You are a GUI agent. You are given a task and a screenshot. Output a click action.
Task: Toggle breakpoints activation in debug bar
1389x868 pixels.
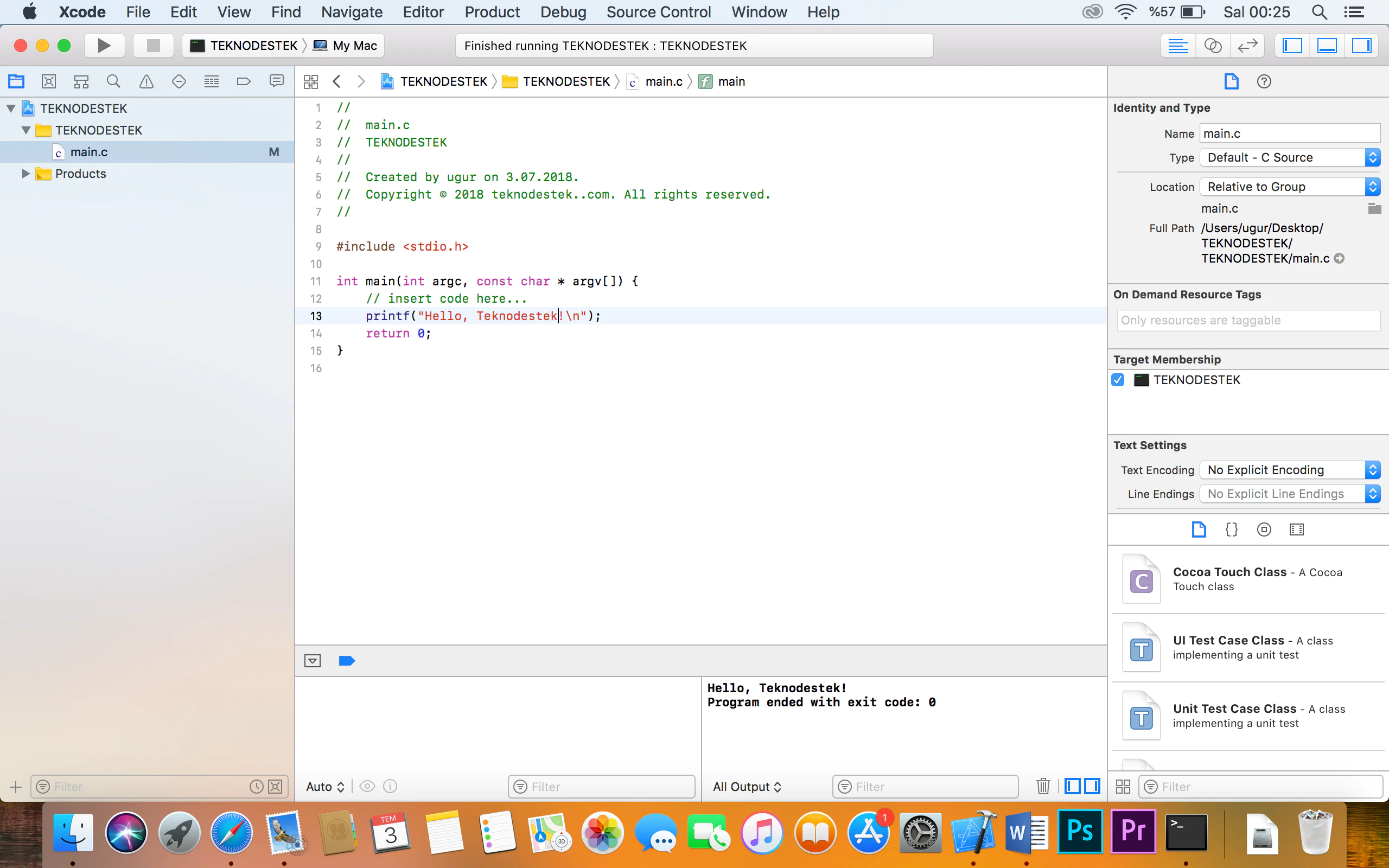[347, 661]
